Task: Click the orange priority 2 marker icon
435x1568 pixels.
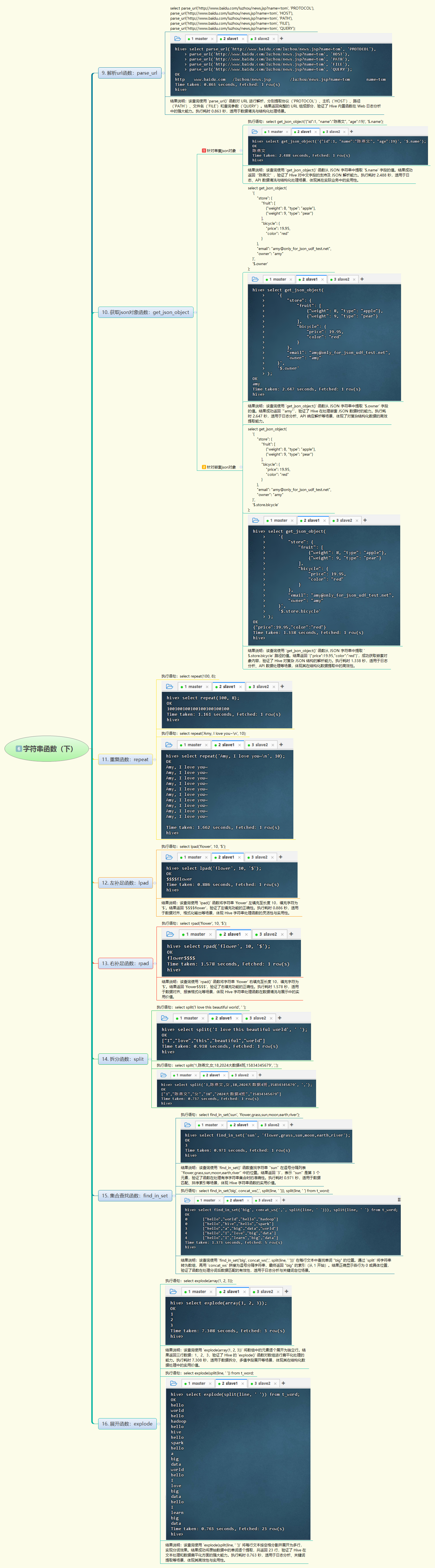Action: (204, 467)
